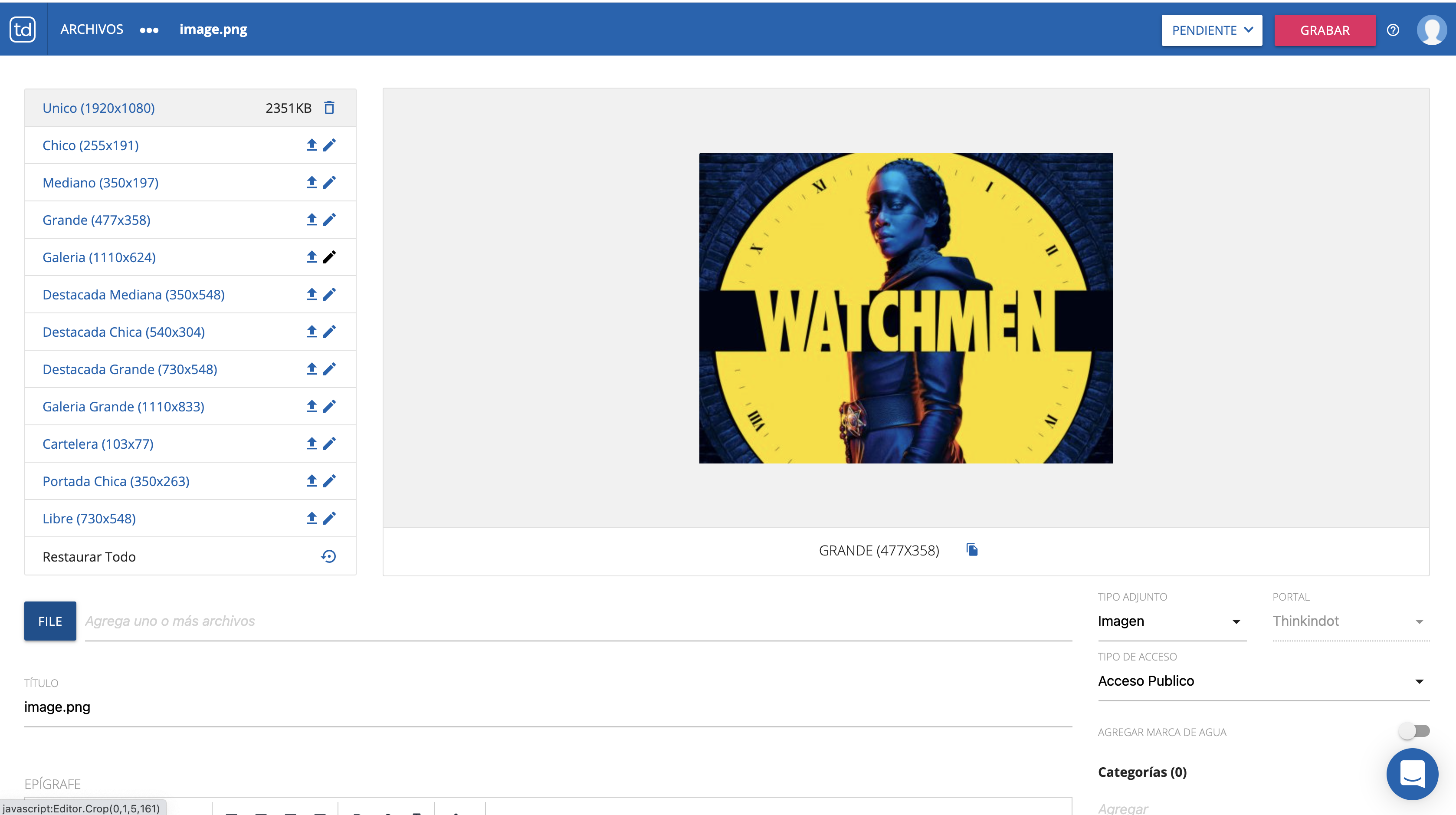Go to ARCHIVOS in breadcrumb
This screenshot has width=1456, height=815.
(92, 30)
